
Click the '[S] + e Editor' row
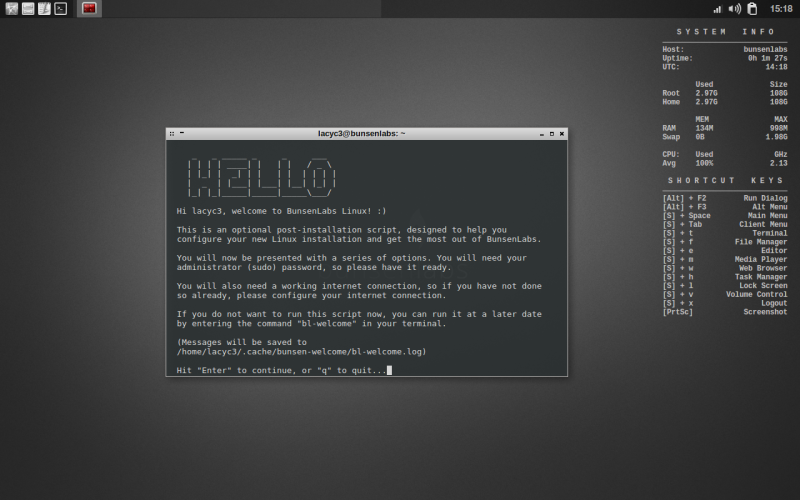coord(724,251)
